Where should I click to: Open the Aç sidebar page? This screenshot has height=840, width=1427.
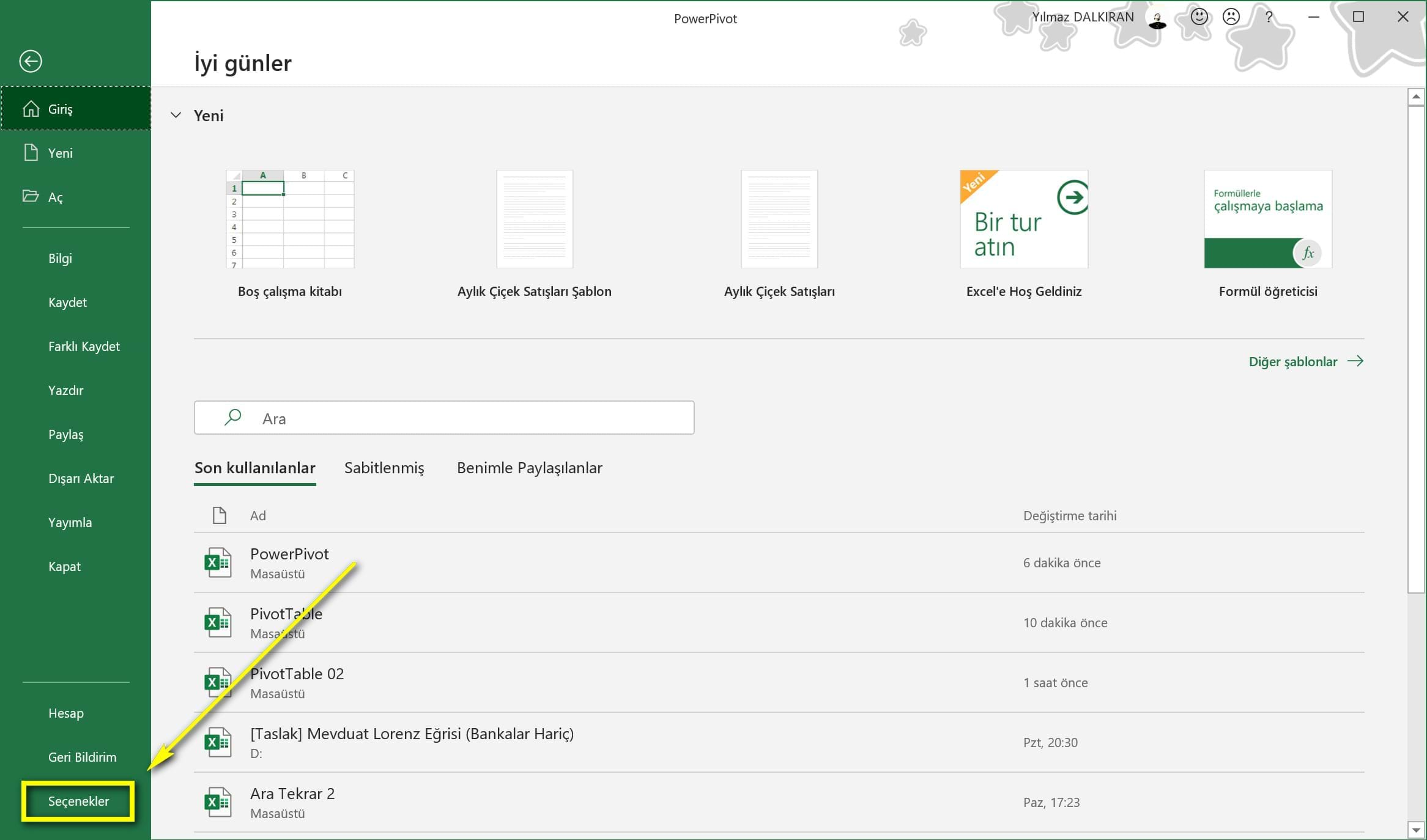pyautogui.click(x=76, y=197)
